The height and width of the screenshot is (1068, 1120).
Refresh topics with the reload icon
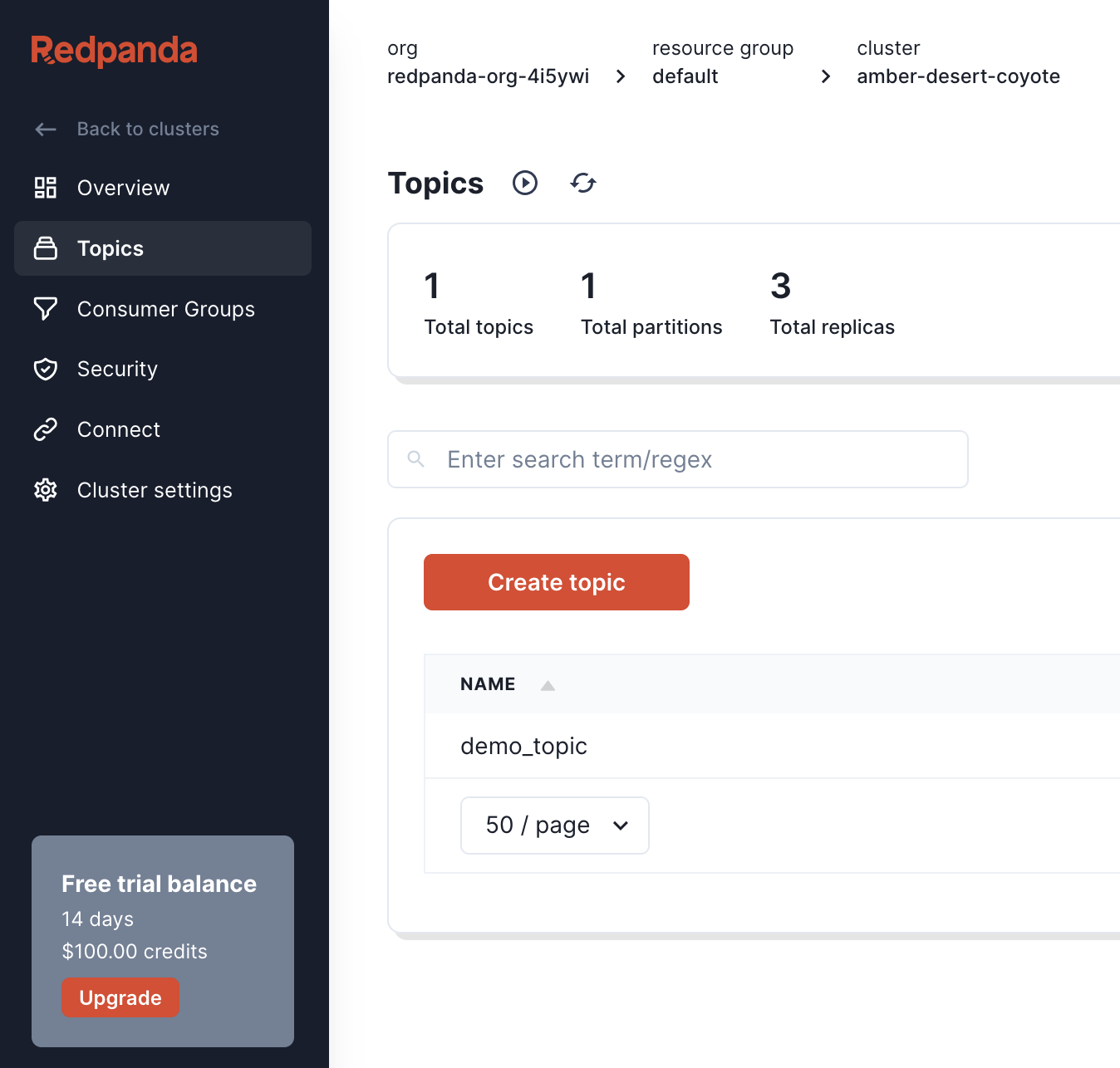tap(583, 183)
